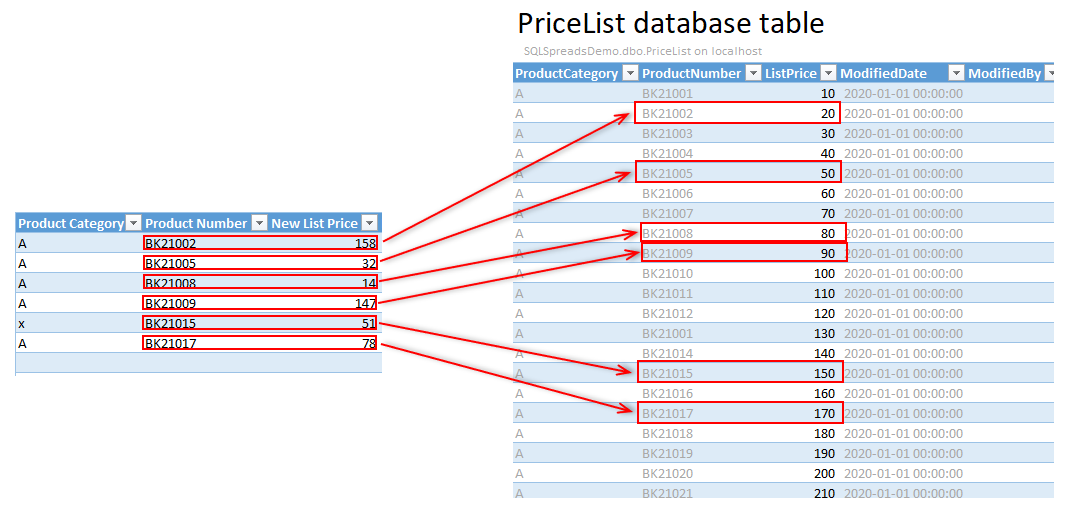Click BK21019 in PriceList table
The image size is (1071, 513).
tap(667, 454)
